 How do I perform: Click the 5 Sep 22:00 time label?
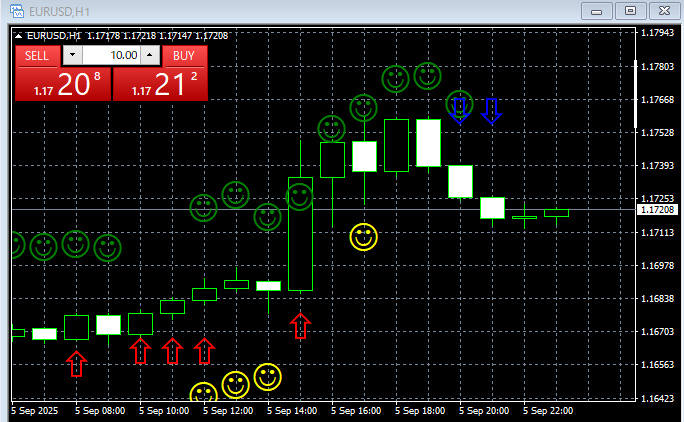(x=548, y=411)
